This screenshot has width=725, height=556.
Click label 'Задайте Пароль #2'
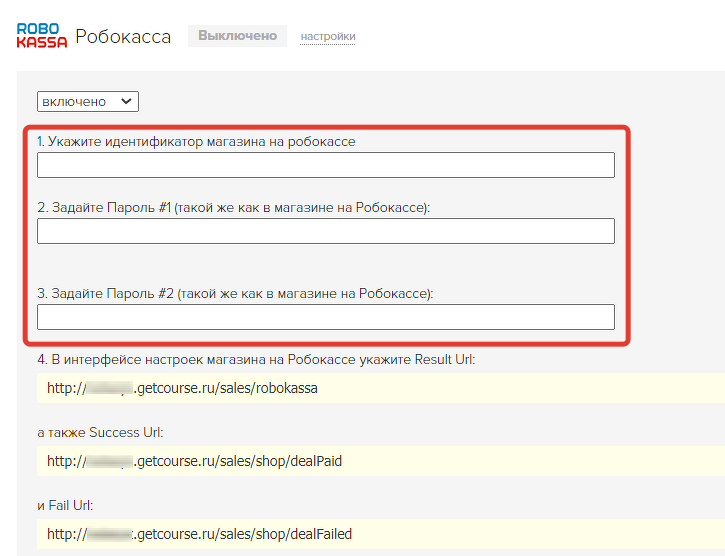click(112, 293)
